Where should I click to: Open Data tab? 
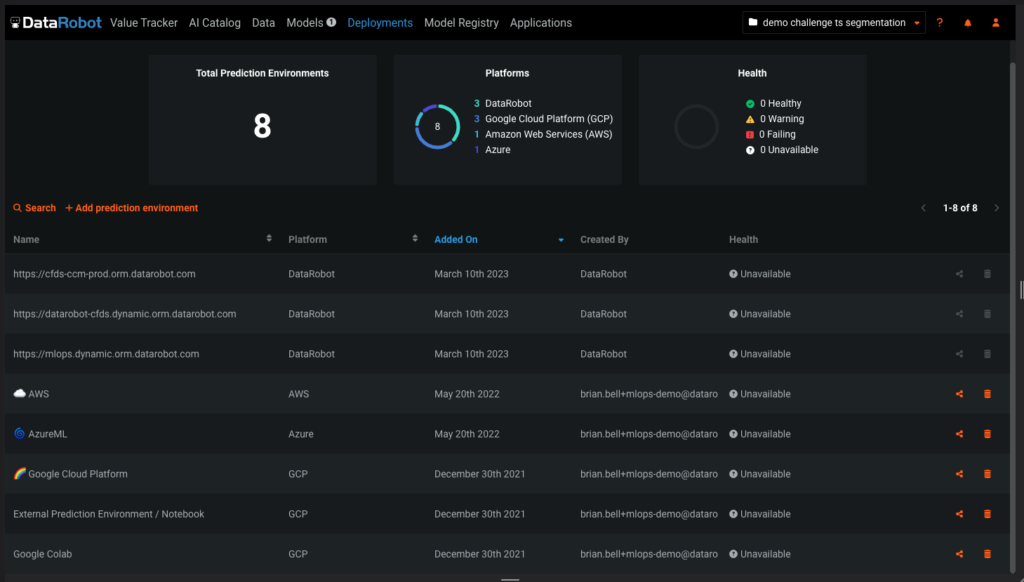[263, 23]
